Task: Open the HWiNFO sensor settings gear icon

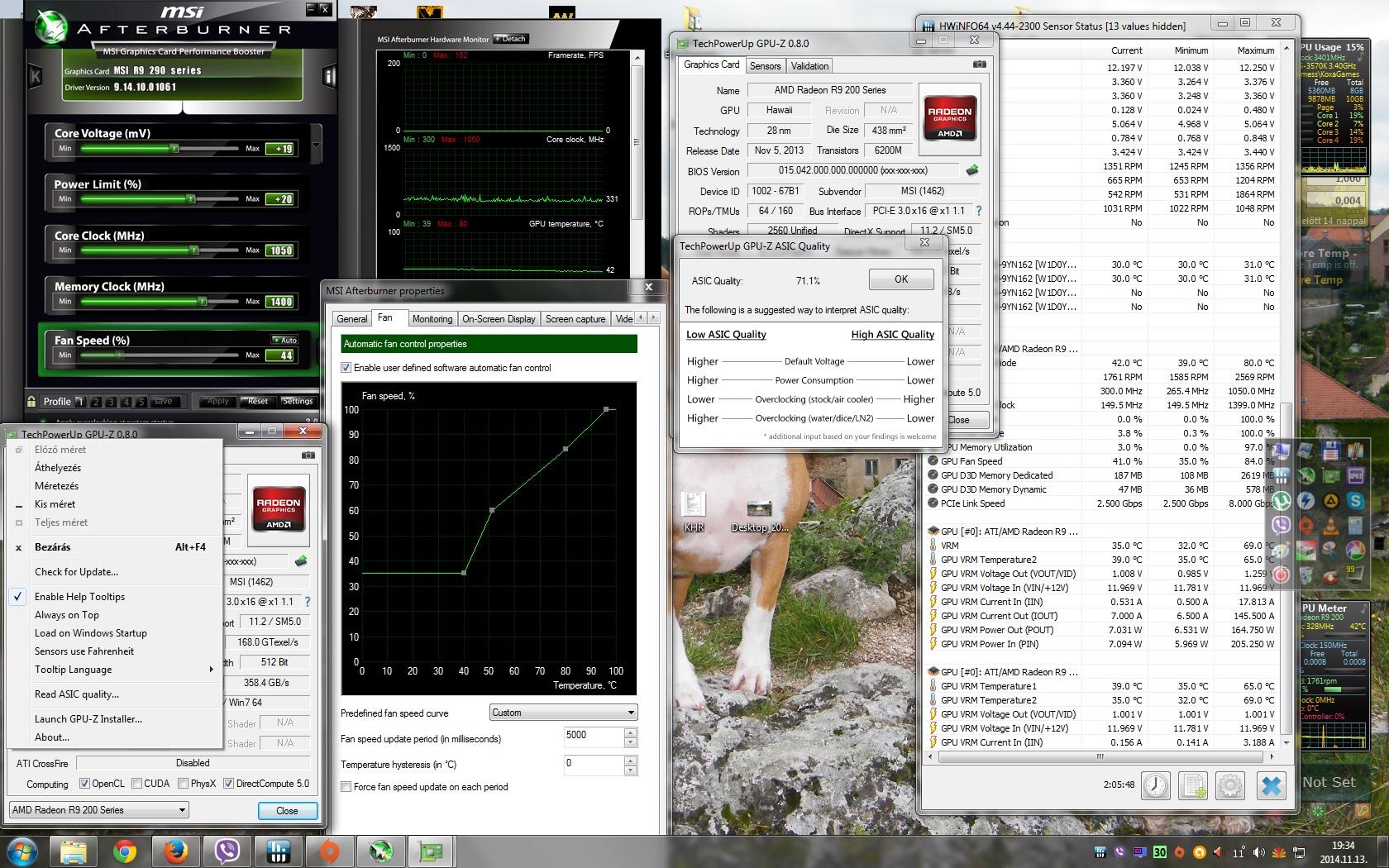Action: pyautogui.click(x=1230, y=785)
